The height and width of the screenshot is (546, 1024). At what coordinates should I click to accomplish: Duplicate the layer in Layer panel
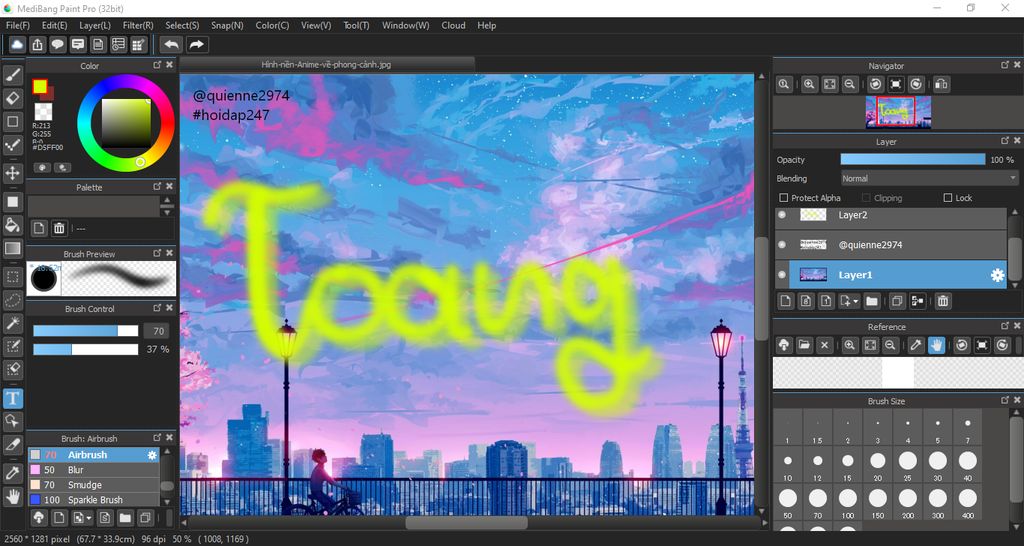(x=897, y=301)
